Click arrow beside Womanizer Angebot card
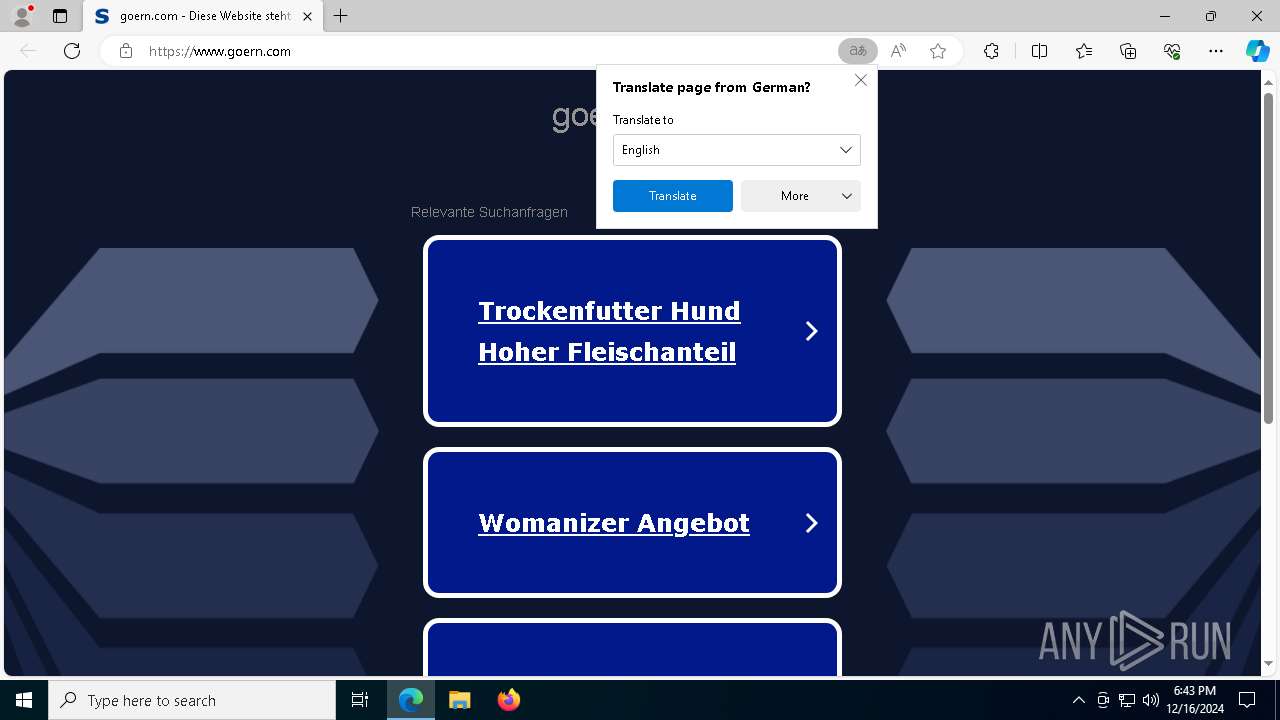Viewport: 1280px width, 720px height. click(812, 523)
